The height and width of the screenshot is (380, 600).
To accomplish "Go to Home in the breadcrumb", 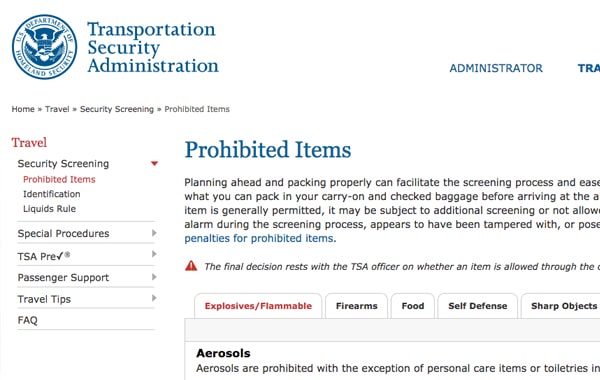I will pyautogui.click(x=23, y=109).
